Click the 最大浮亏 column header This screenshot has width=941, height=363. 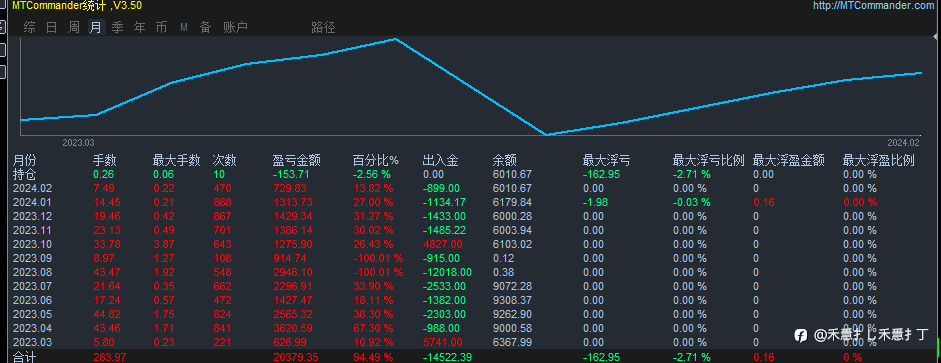(607, 160)
